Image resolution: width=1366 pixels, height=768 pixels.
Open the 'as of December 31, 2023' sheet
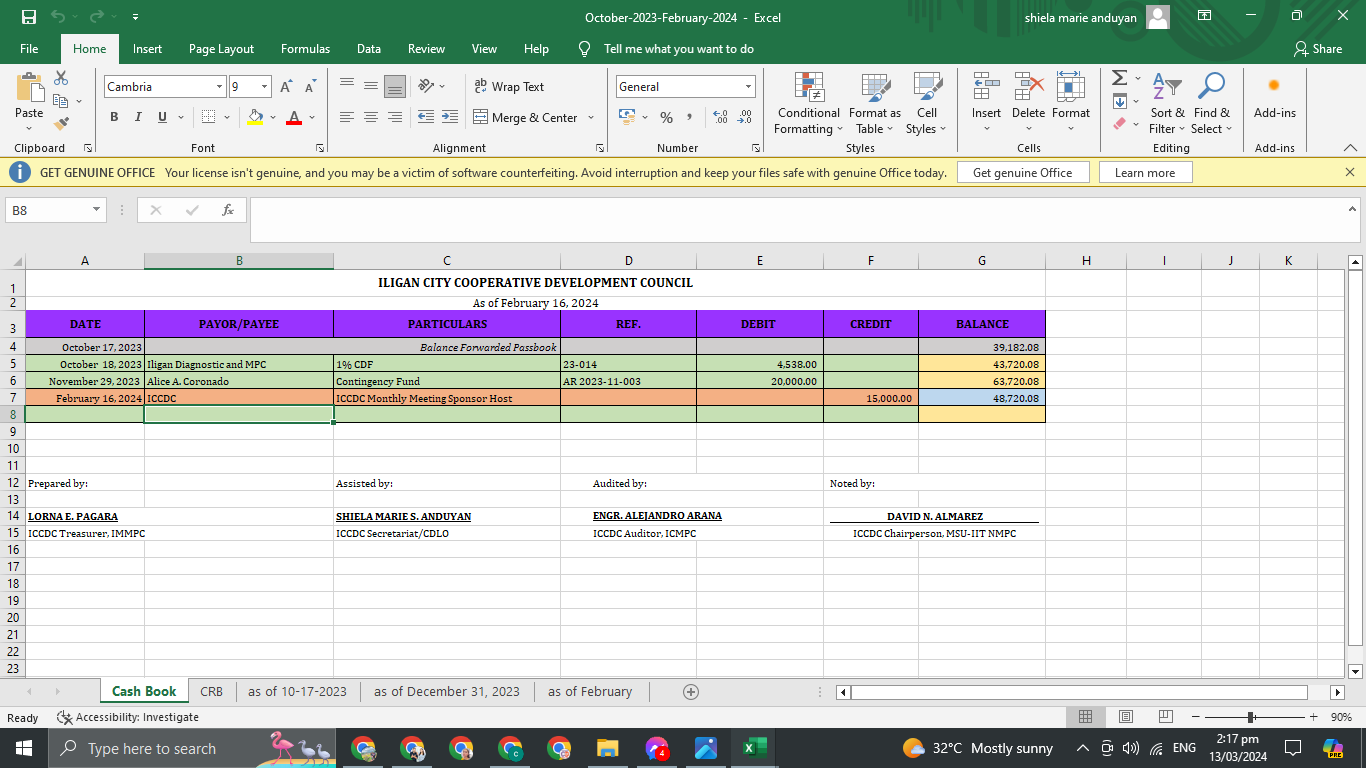447,692
